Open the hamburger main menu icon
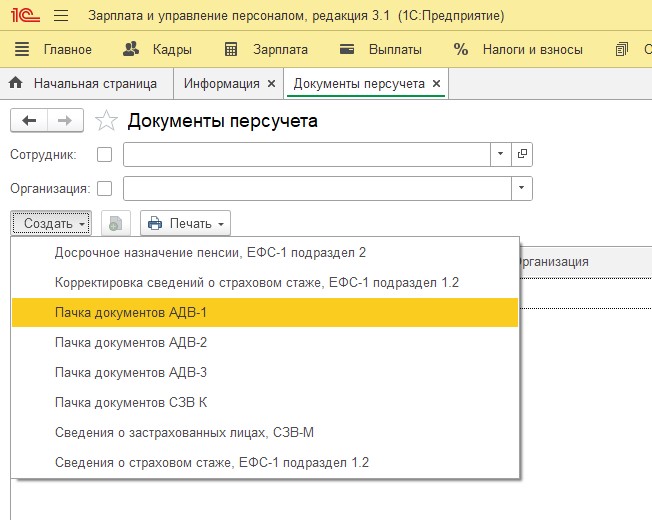652x520 pixels. pos(60,16)
